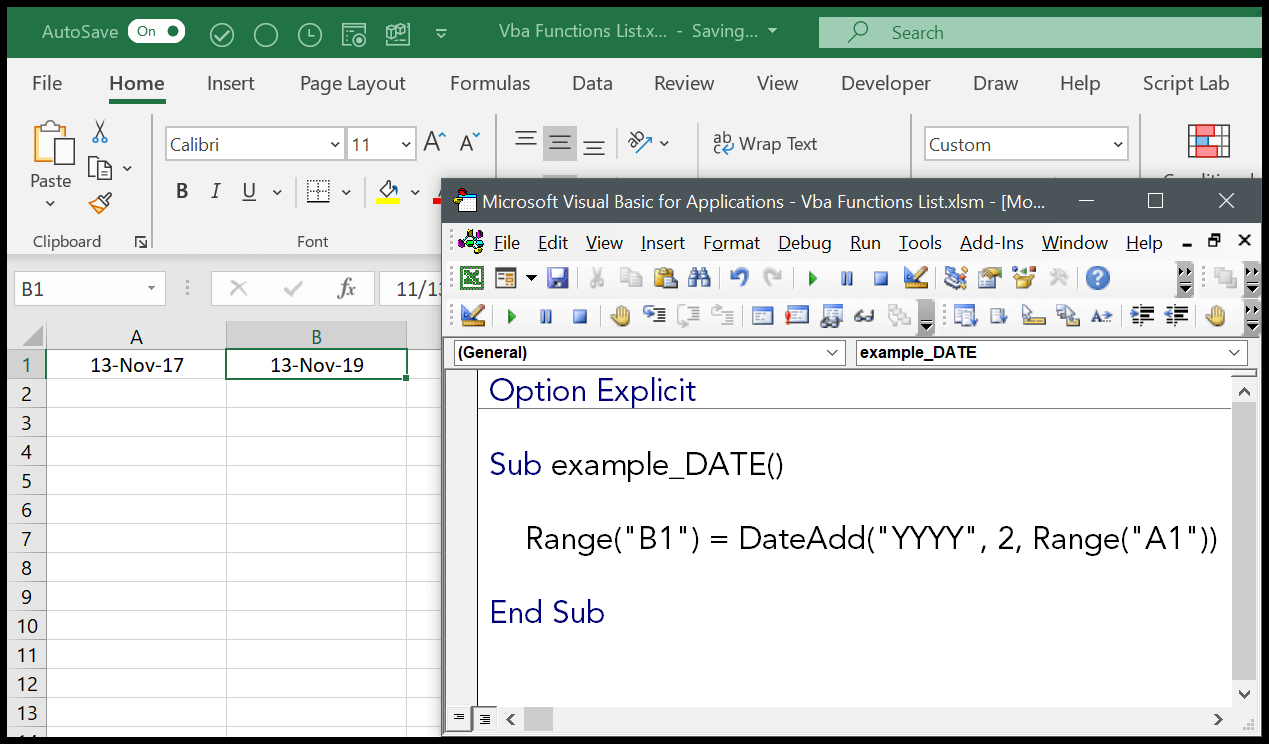Run the macro with the green Run Sub arrow
Image resolution: width=1269 pixels, height=744 pixels.
(812, 278)
